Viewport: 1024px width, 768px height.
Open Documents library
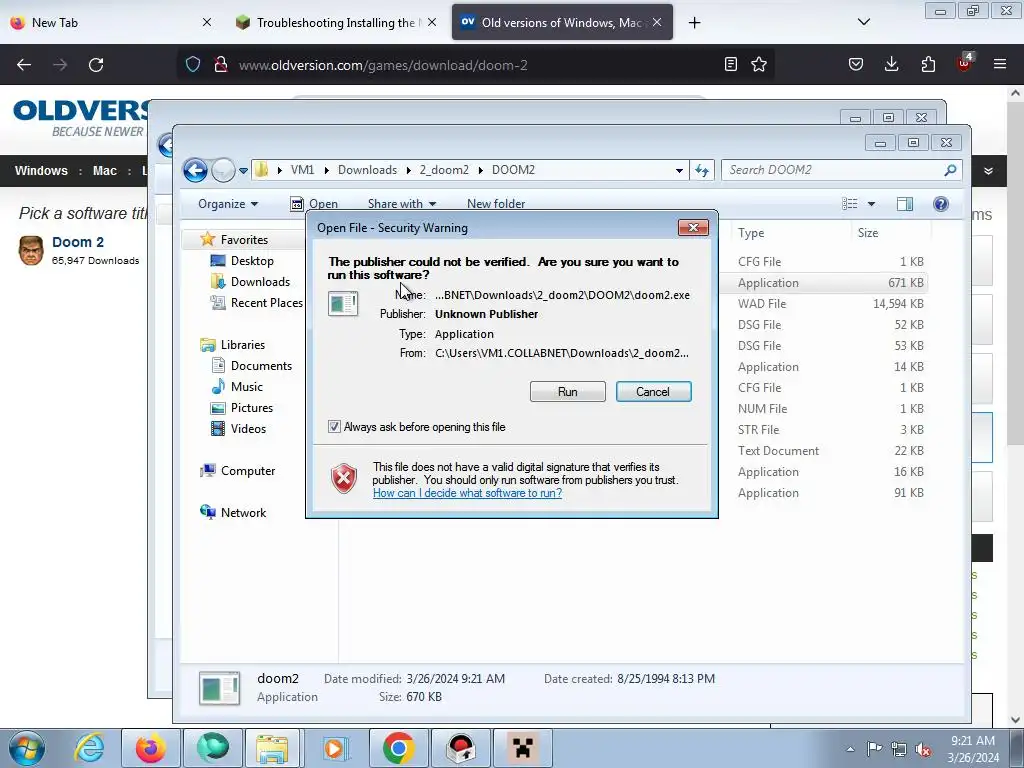tap(261, 366)
